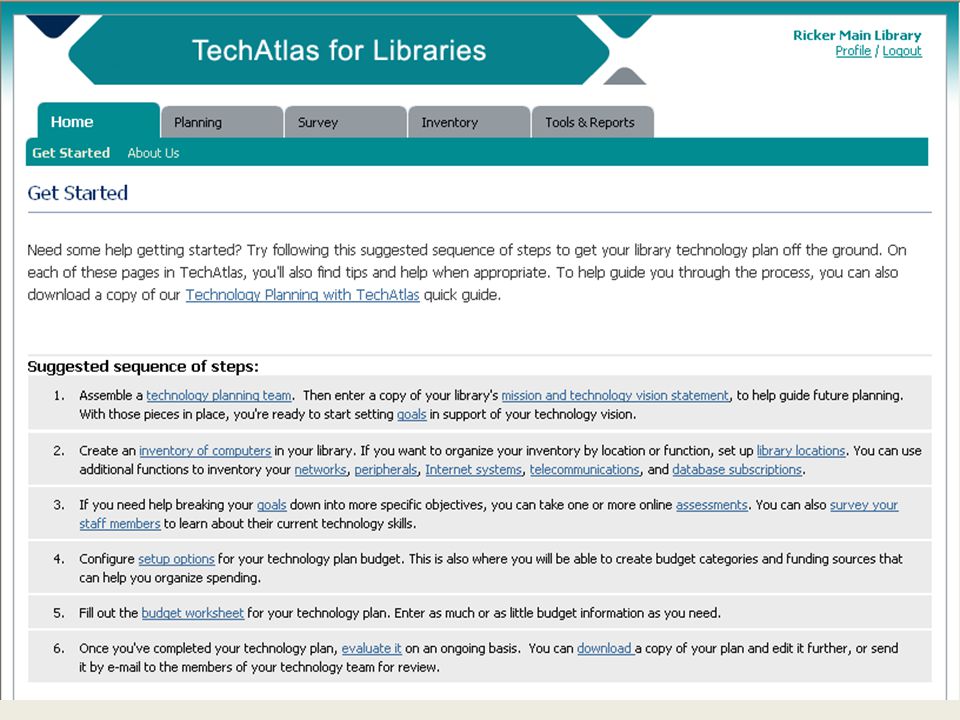Click the Get Started sub-menu item

click(x=71, y=153)
